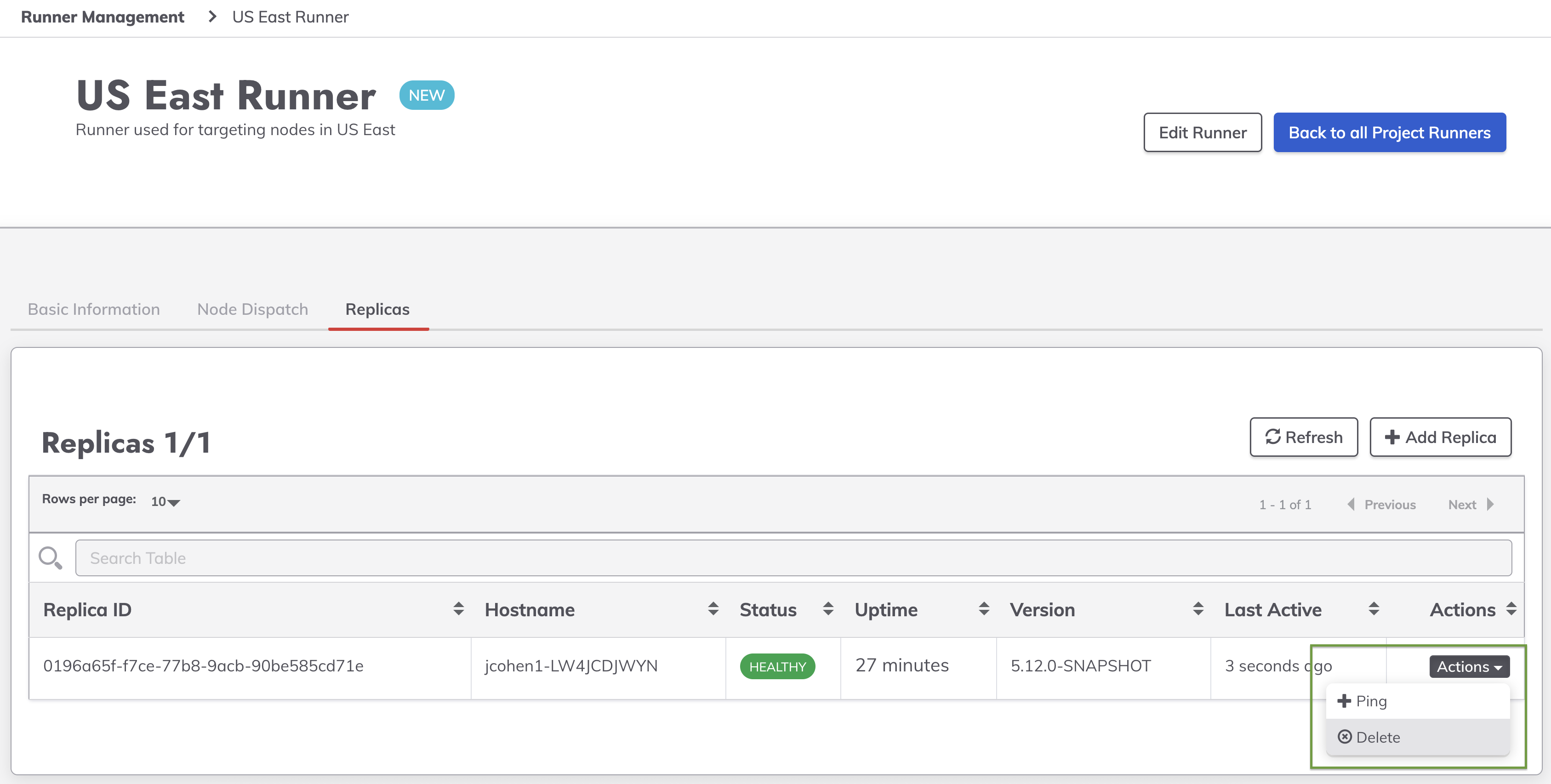The image size is (1551, 784).
Task: Refresh the replicas list
Action: click(x=1303, y=437)
